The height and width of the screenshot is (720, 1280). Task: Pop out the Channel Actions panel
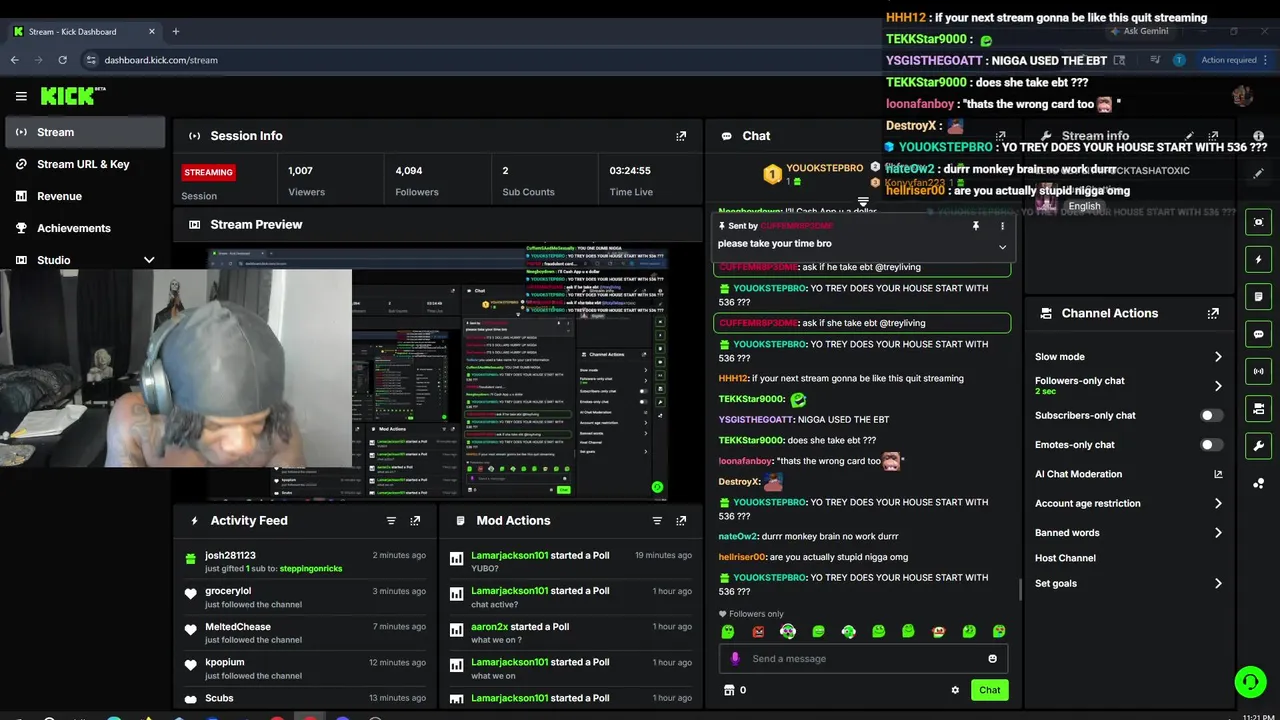(1213, 313)
